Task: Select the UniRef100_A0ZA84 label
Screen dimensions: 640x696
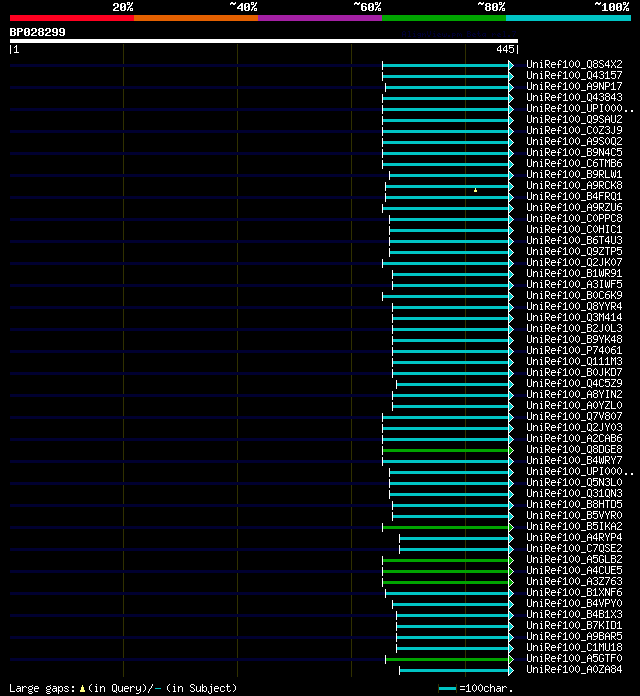Action: [x=574, y=669]
